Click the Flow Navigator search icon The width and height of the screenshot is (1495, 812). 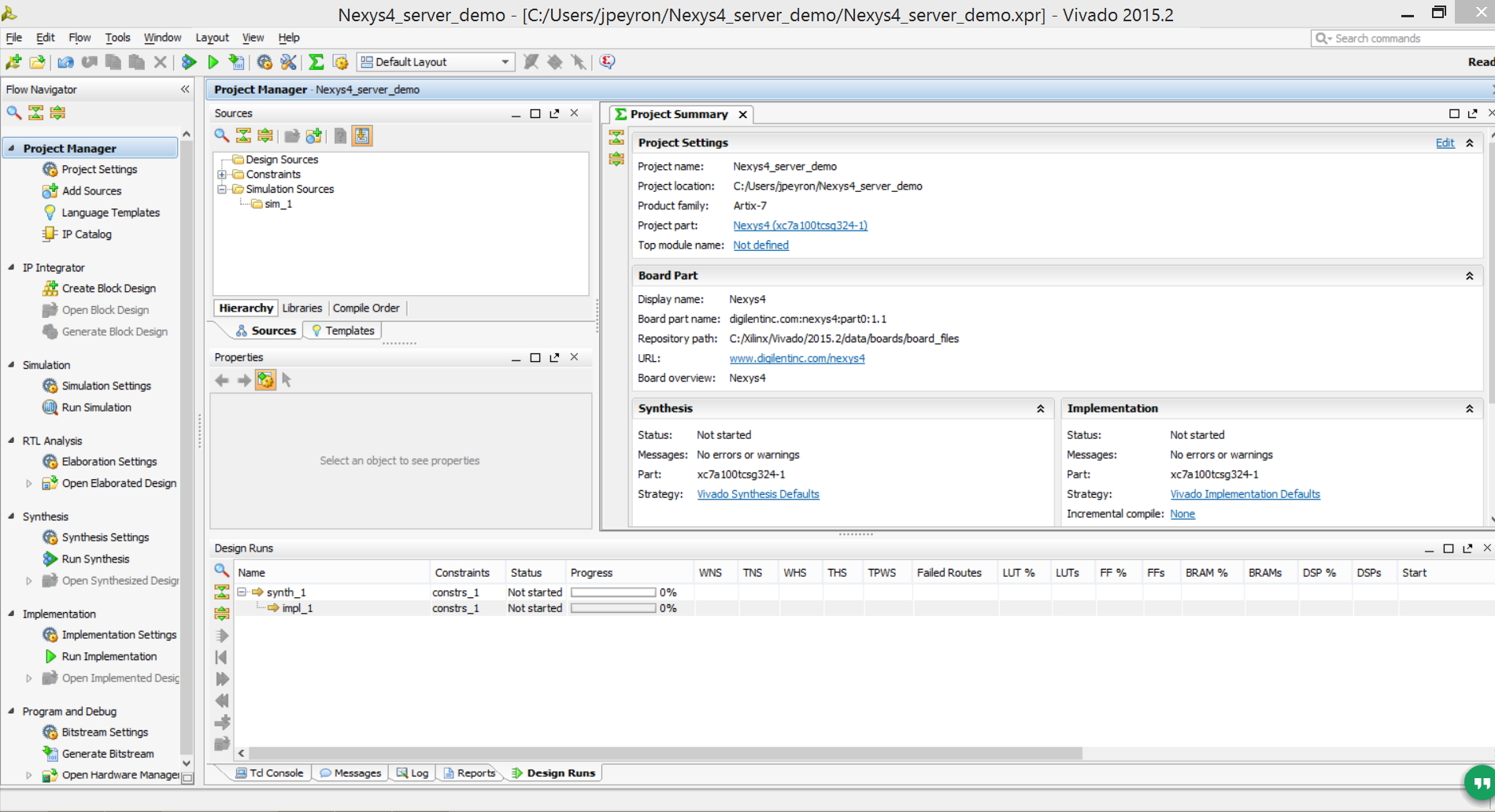tap(13, 113)
